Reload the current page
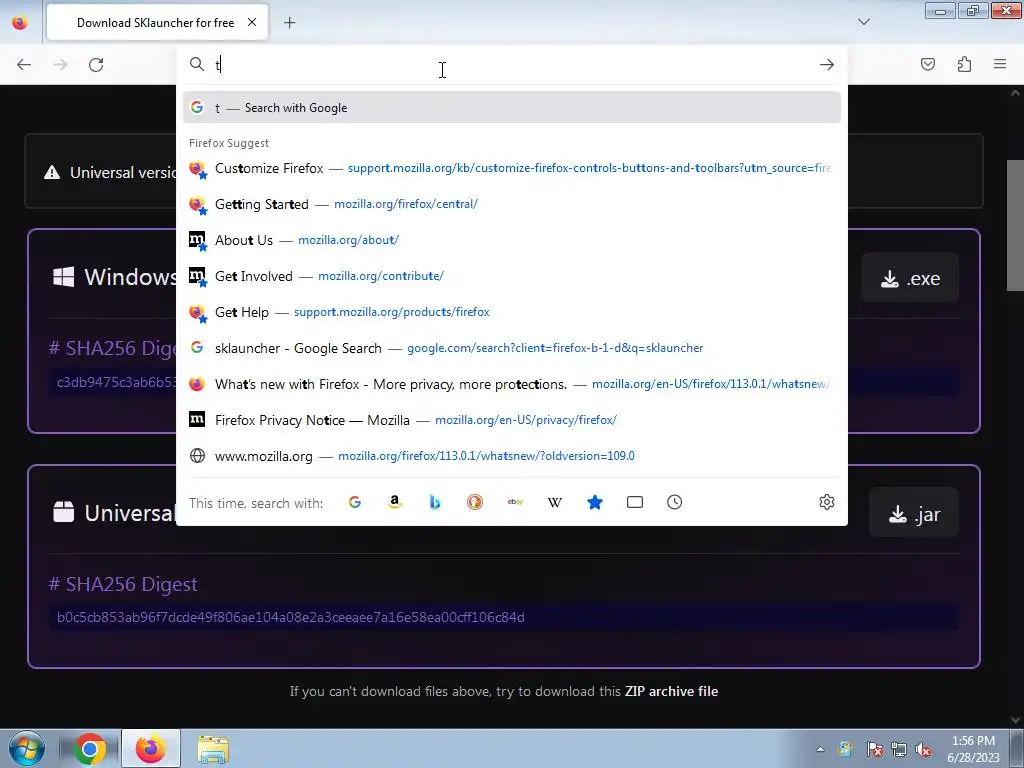 click(x=96, y=65)
